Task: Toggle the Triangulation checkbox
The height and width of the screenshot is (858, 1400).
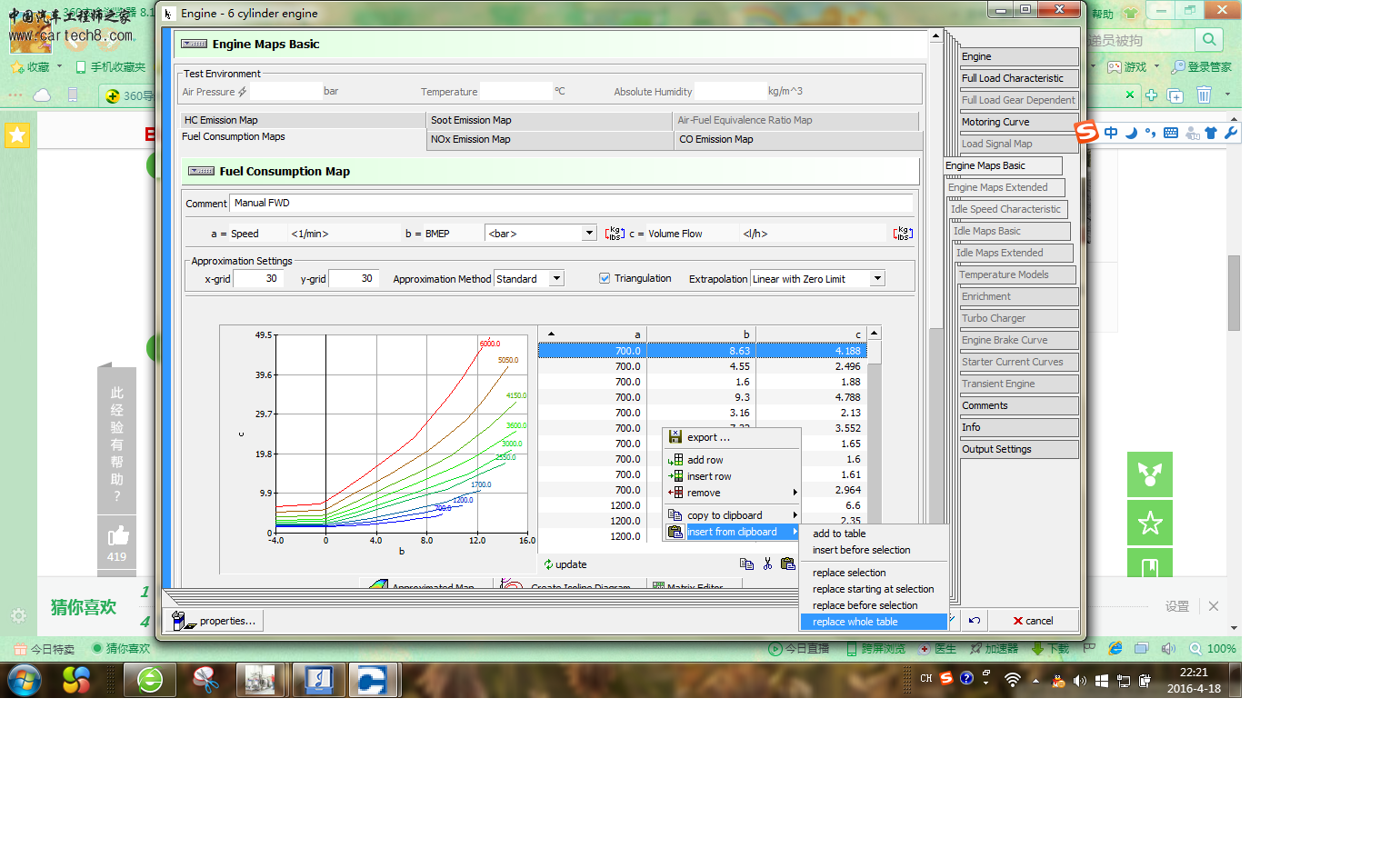Action: 605,278
